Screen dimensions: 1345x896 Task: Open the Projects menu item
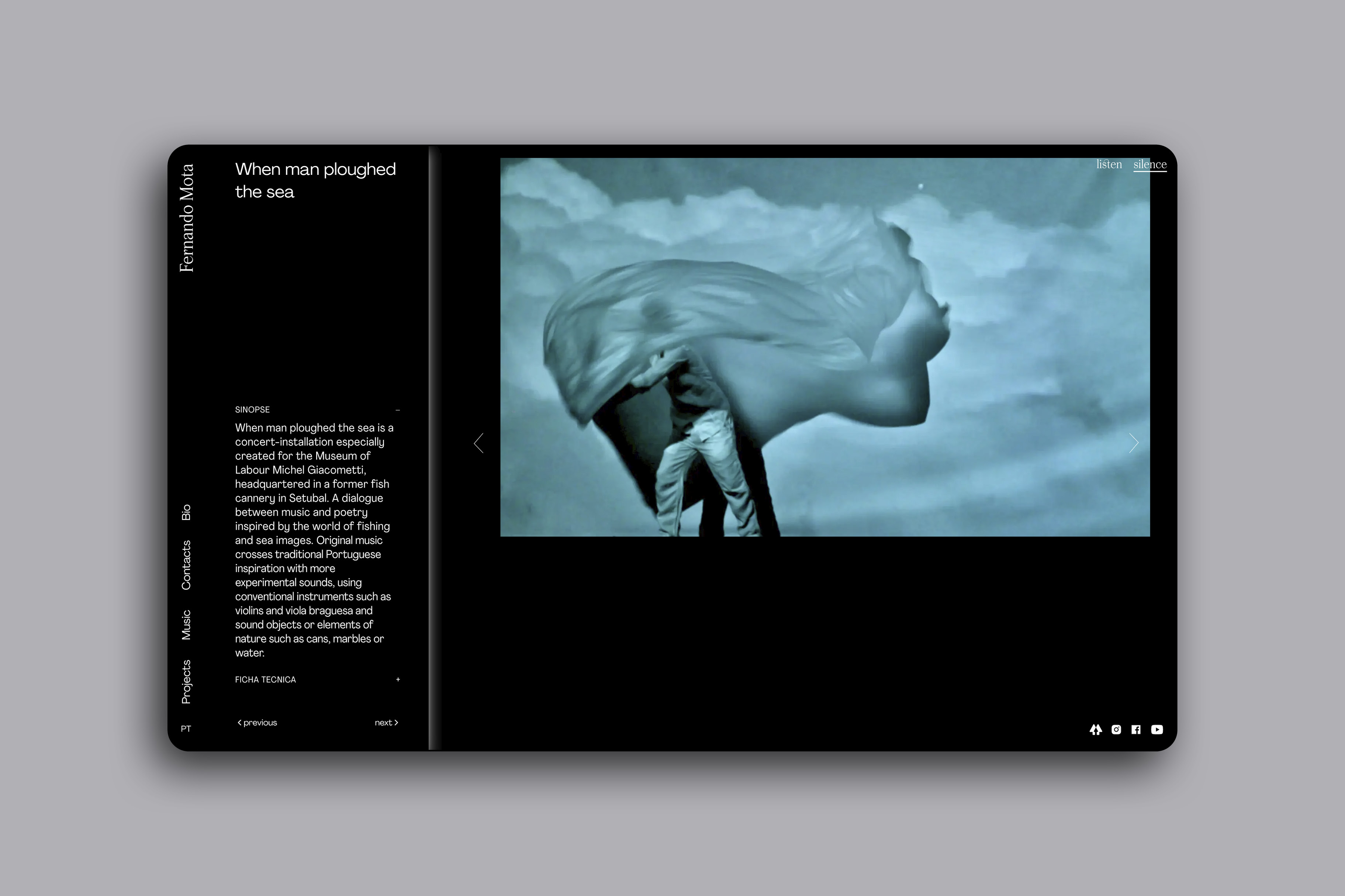pos(186,682)
